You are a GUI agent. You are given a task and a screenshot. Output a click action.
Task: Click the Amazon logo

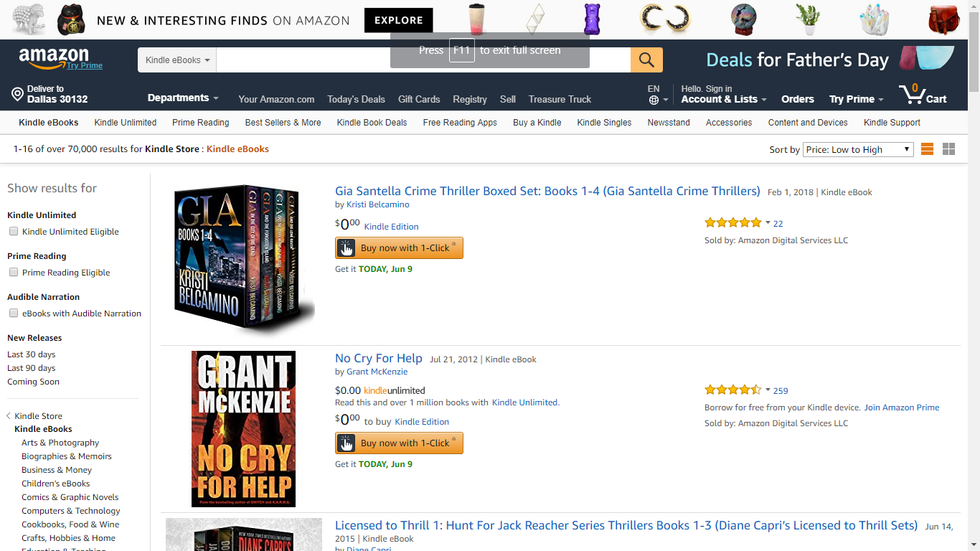[54, 58]
